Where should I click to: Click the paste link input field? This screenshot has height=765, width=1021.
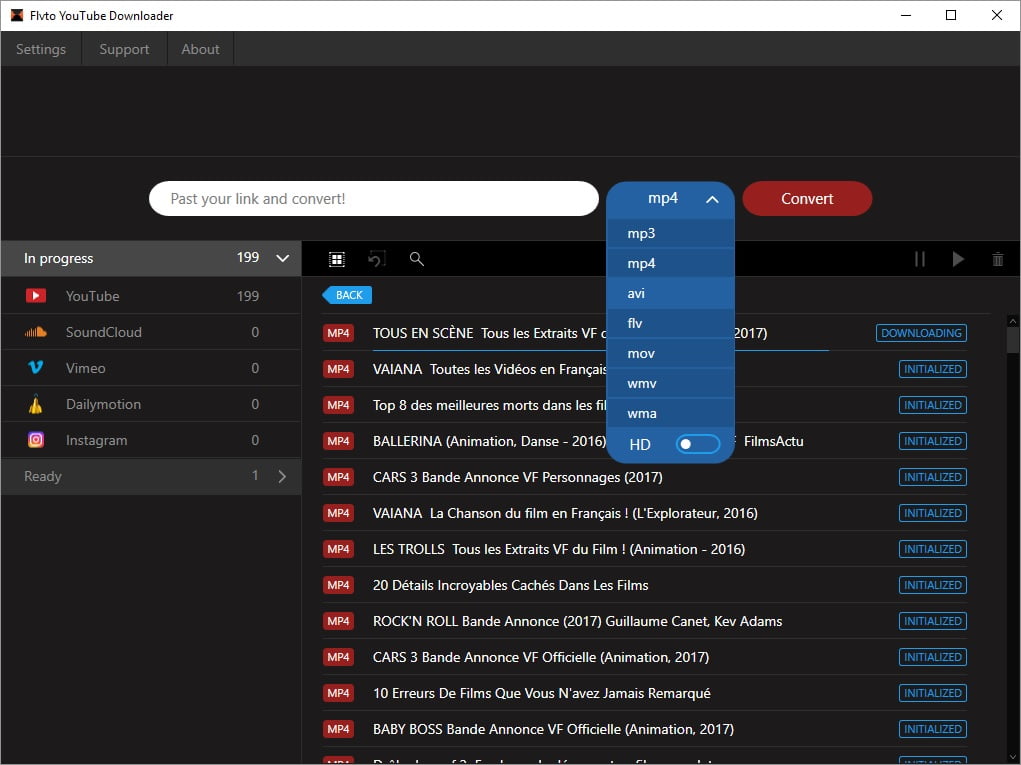[x=374, y=199]
